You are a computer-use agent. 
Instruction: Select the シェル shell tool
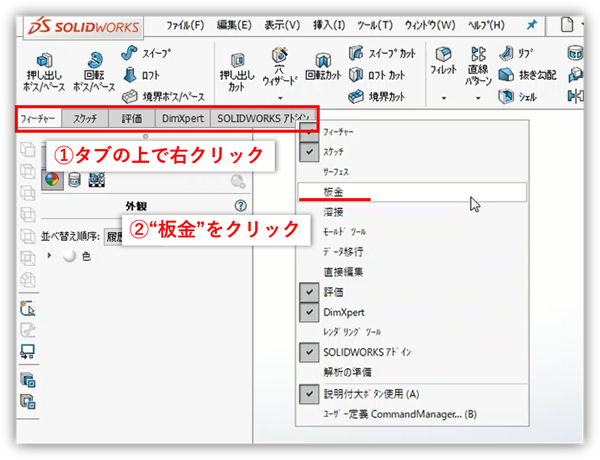517,96
